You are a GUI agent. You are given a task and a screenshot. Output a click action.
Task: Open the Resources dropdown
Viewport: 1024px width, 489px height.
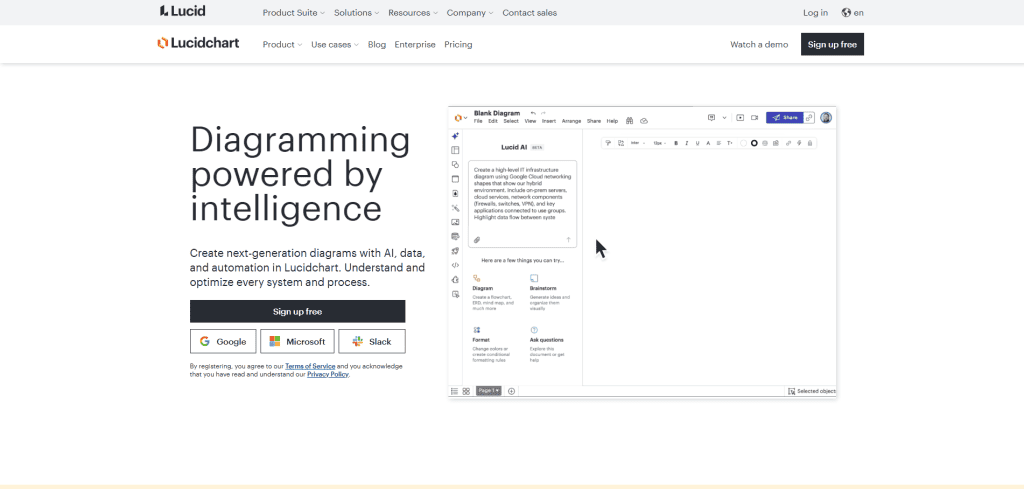(x=412, y=13)
